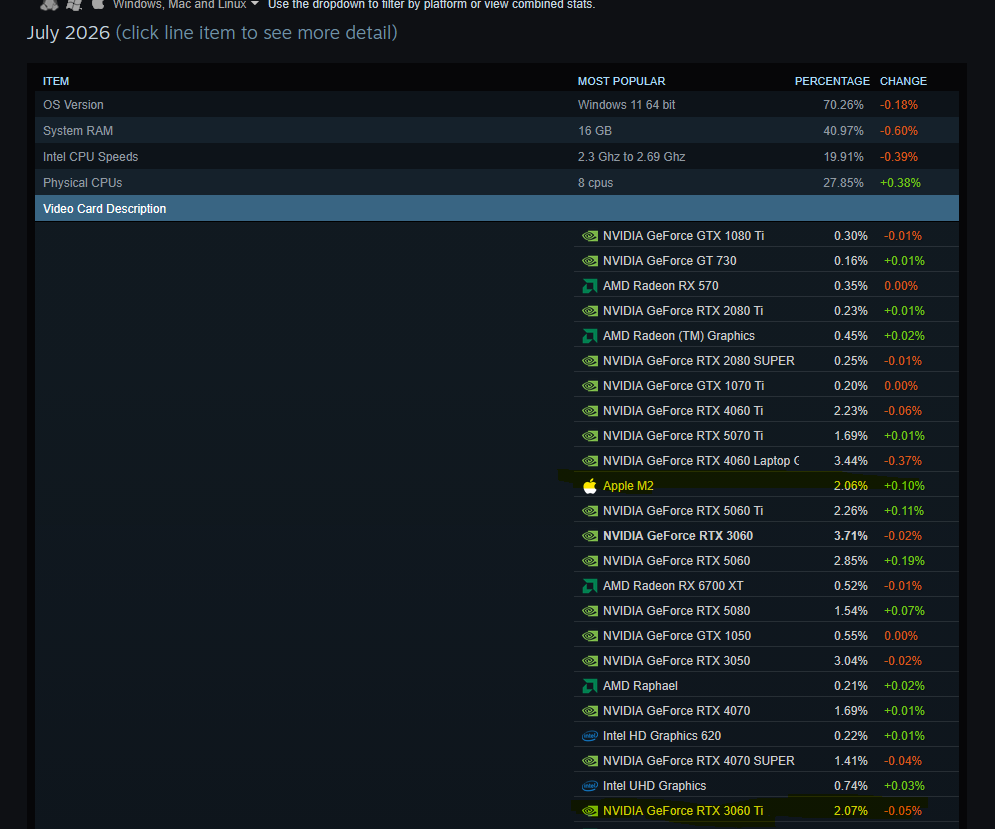Screen dimensions: 995x829
Task: Click the +0.19% RTX 5060 change value
Action: pyautogui.click(x=904, y=561)
